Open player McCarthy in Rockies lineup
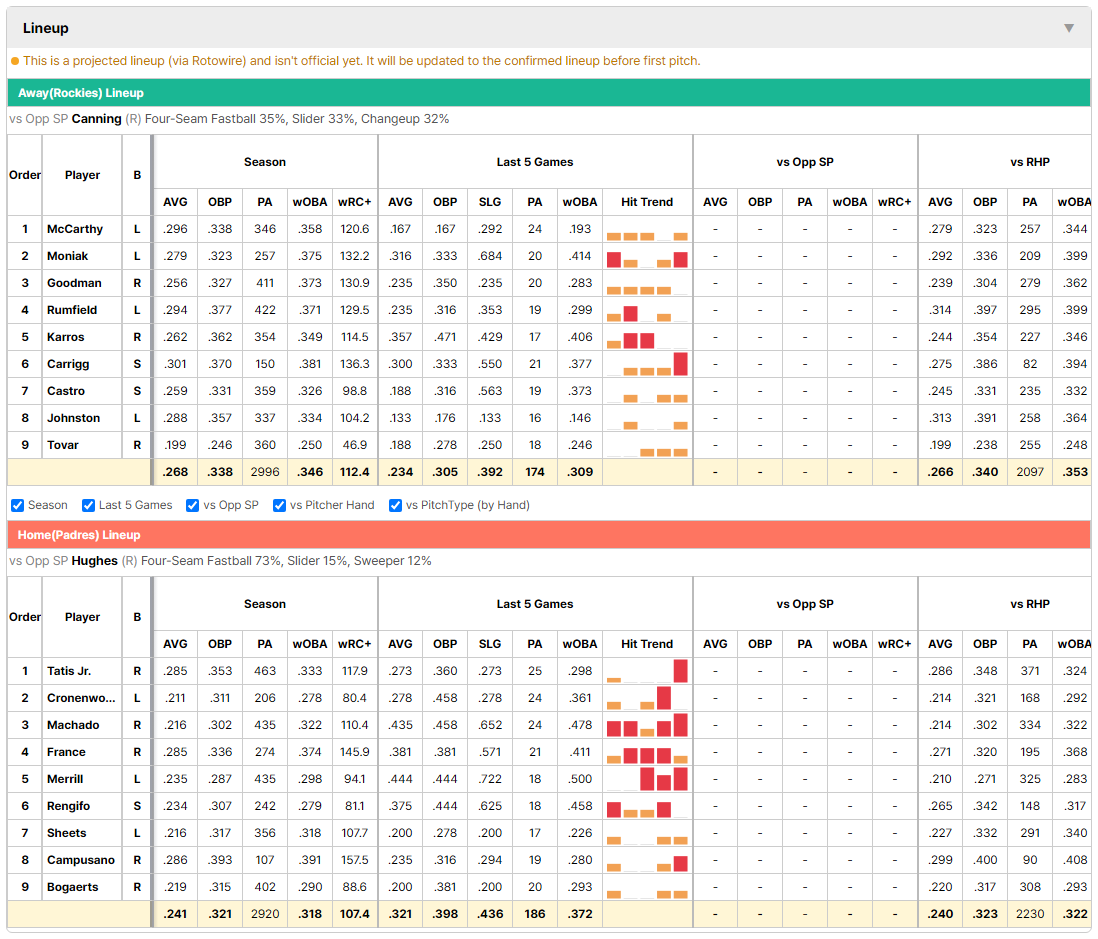Viewport: 1098px width, 939px height. (74, 229)
